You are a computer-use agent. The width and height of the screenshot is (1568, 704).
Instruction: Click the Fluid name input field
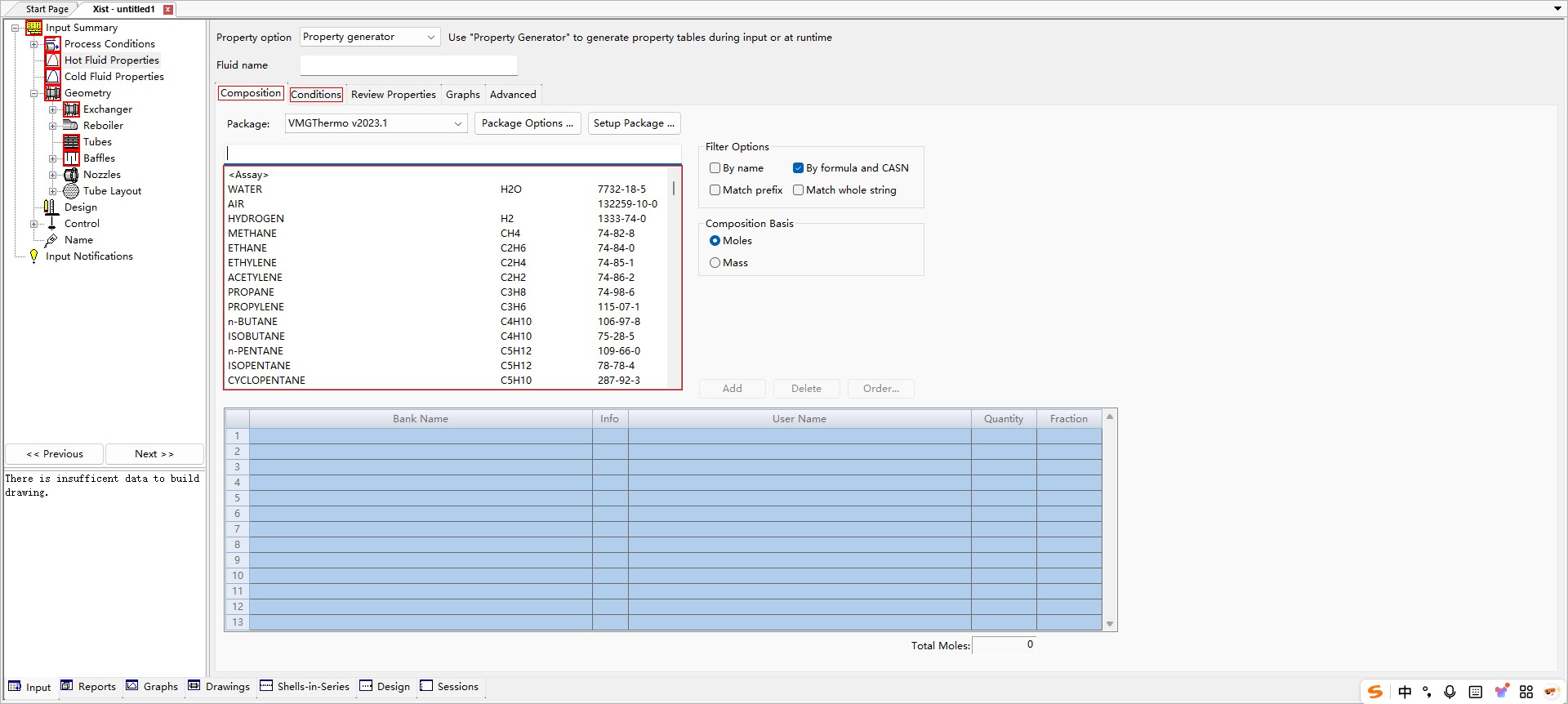tap(408, 65)
